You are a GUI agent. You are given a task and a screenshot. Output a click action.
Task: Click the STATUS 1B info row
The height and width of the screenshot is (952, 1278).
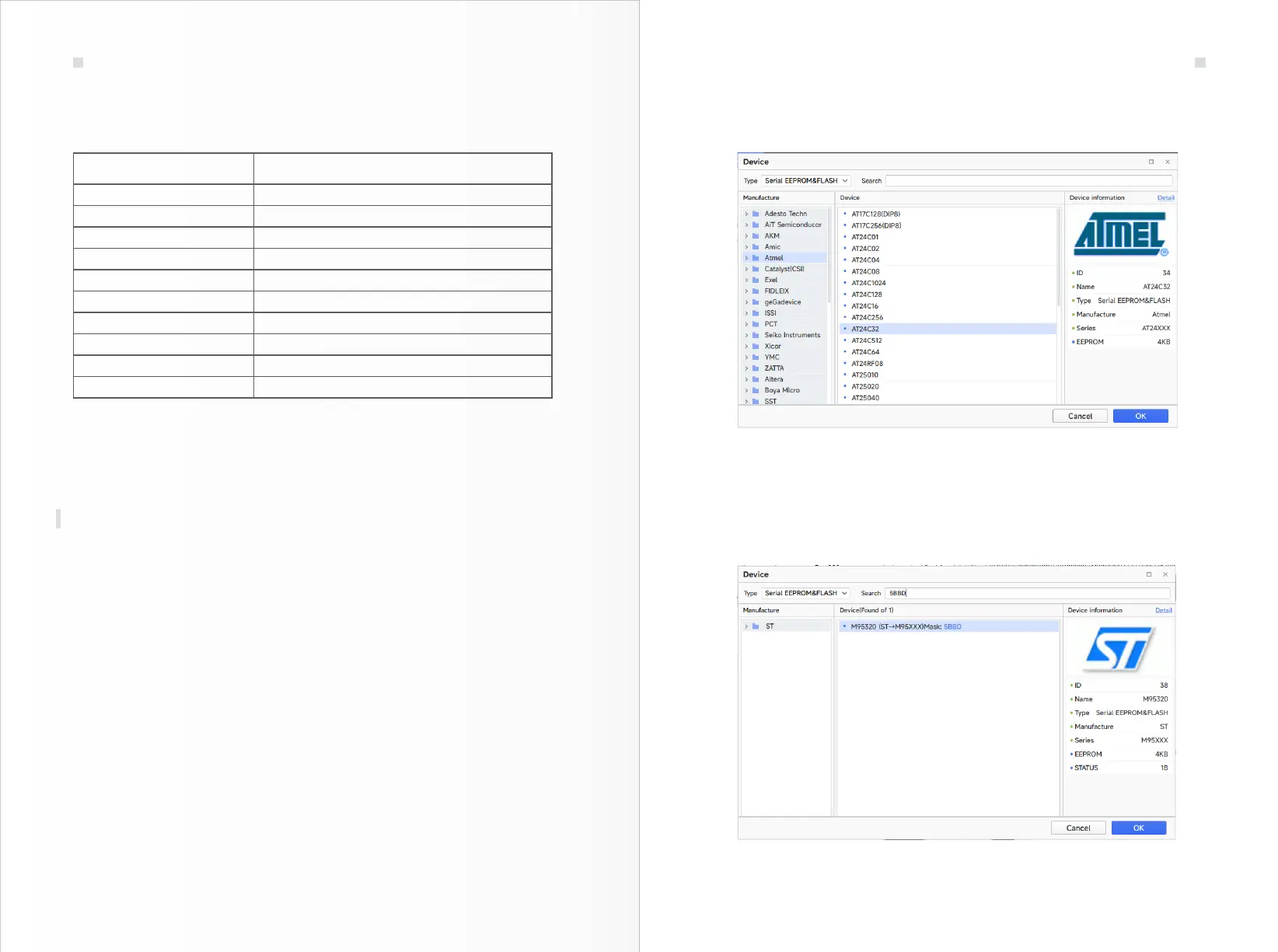[x=1119, y=768]
